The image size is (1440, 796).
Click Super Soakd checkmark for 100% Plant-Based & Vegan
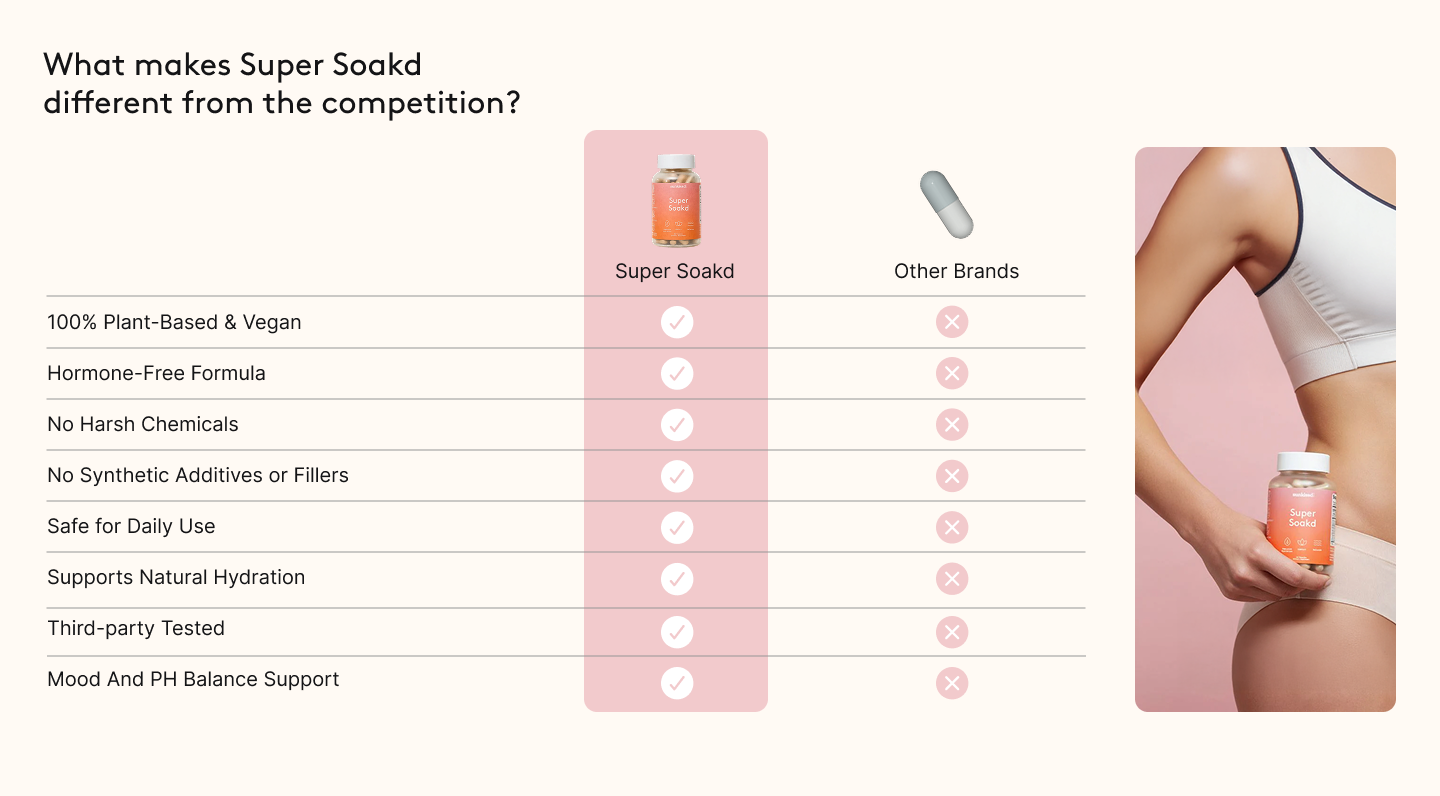pos(677,322)
